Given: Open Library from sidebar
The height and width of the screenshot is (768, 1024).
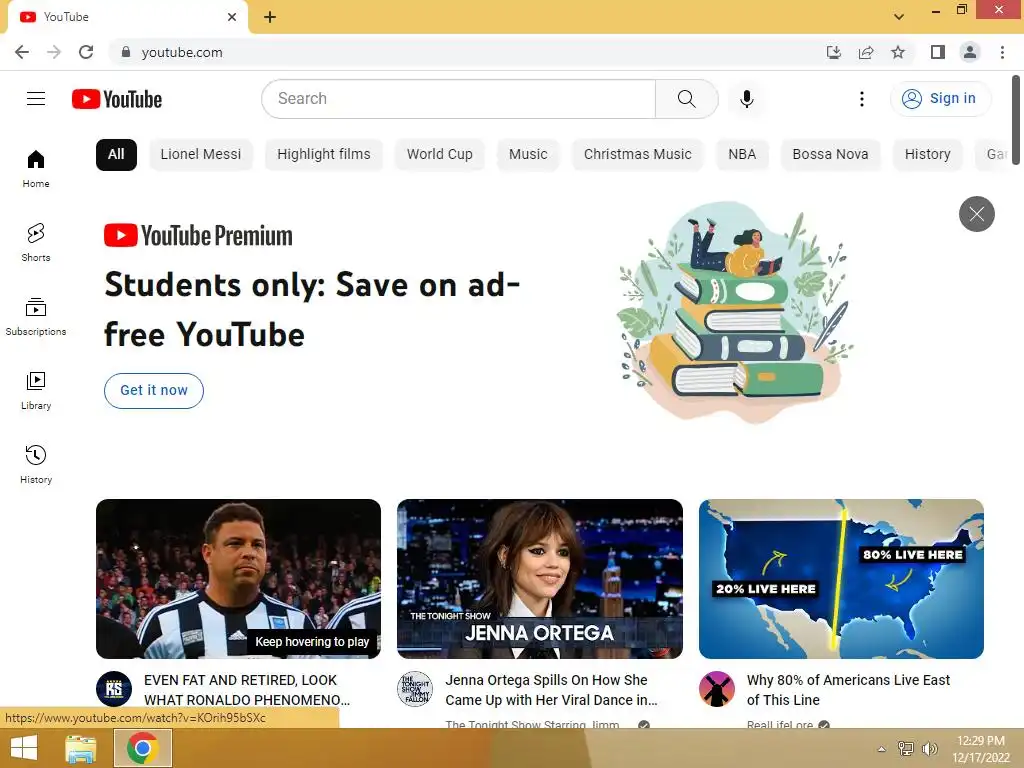Looking at the screenshot, I should pyautogui.click(x=36, y=391).
